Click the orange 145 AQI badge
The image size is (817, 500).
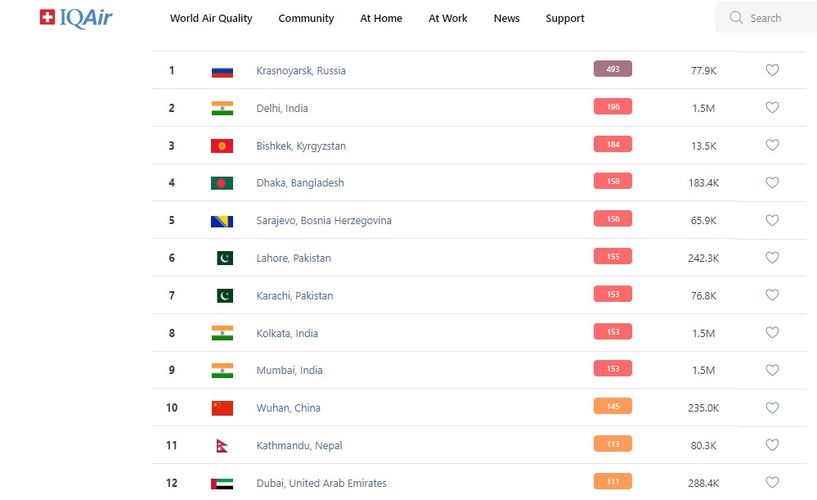(x=612, y=407)
